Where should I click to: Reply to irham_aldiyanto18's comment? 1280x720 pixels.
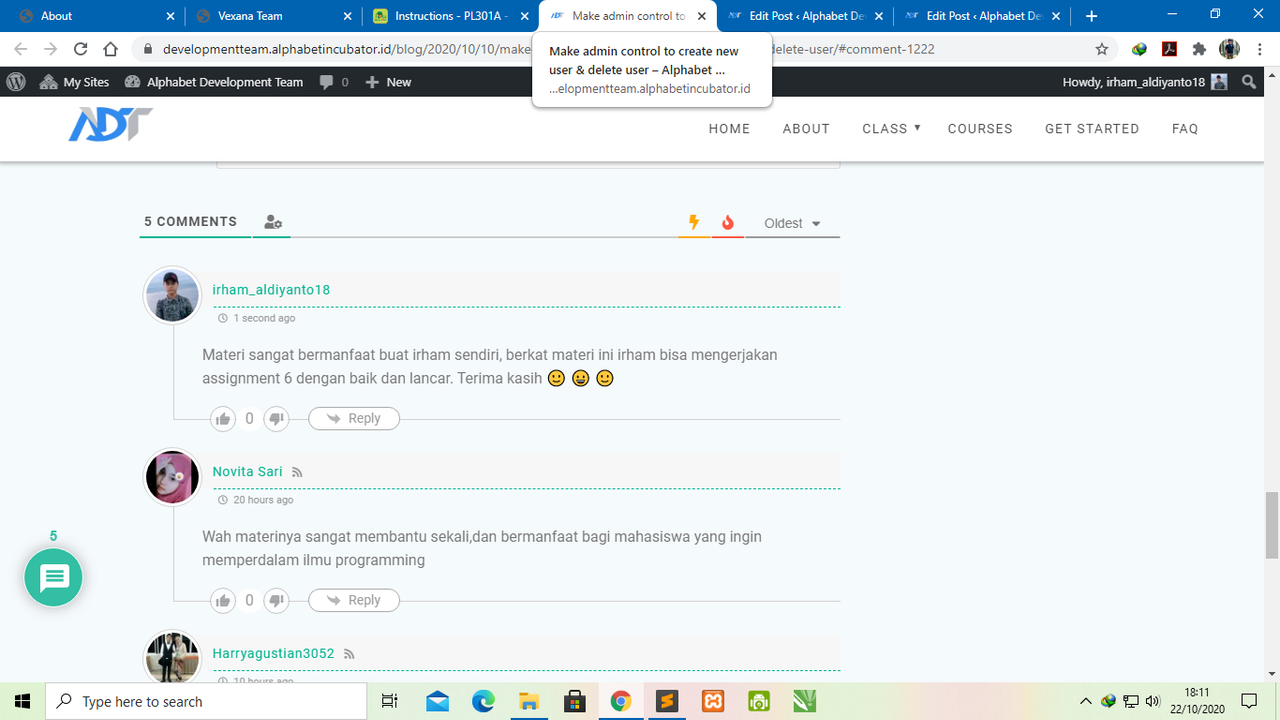click(354, 419)
